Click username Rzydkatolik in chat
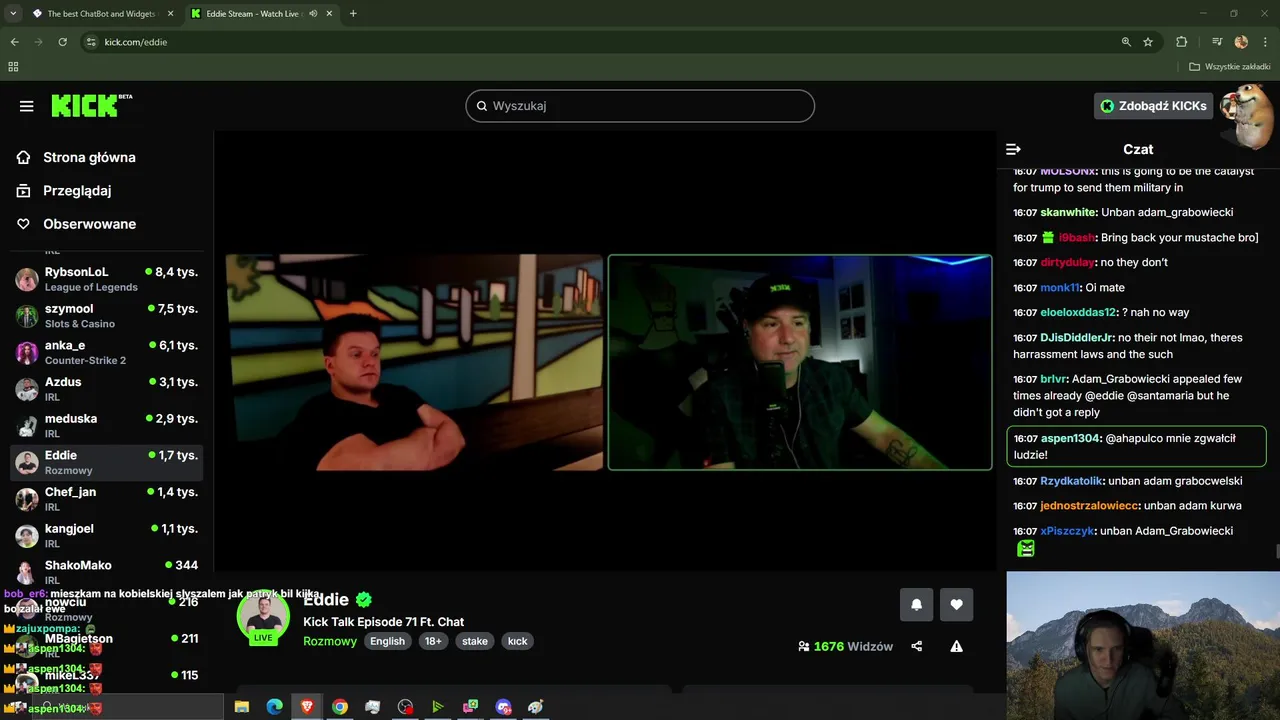Screen dimensions: 1280x720 [x=1071, y=481]
